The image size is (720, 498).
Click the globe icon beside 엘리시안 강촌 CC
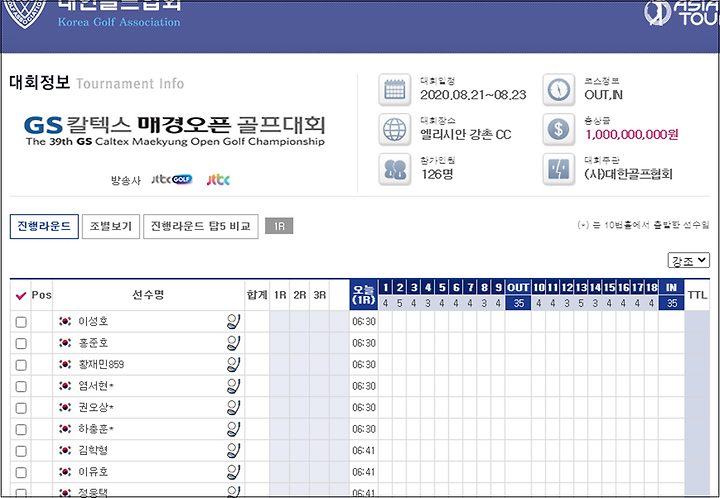(394, 129)
